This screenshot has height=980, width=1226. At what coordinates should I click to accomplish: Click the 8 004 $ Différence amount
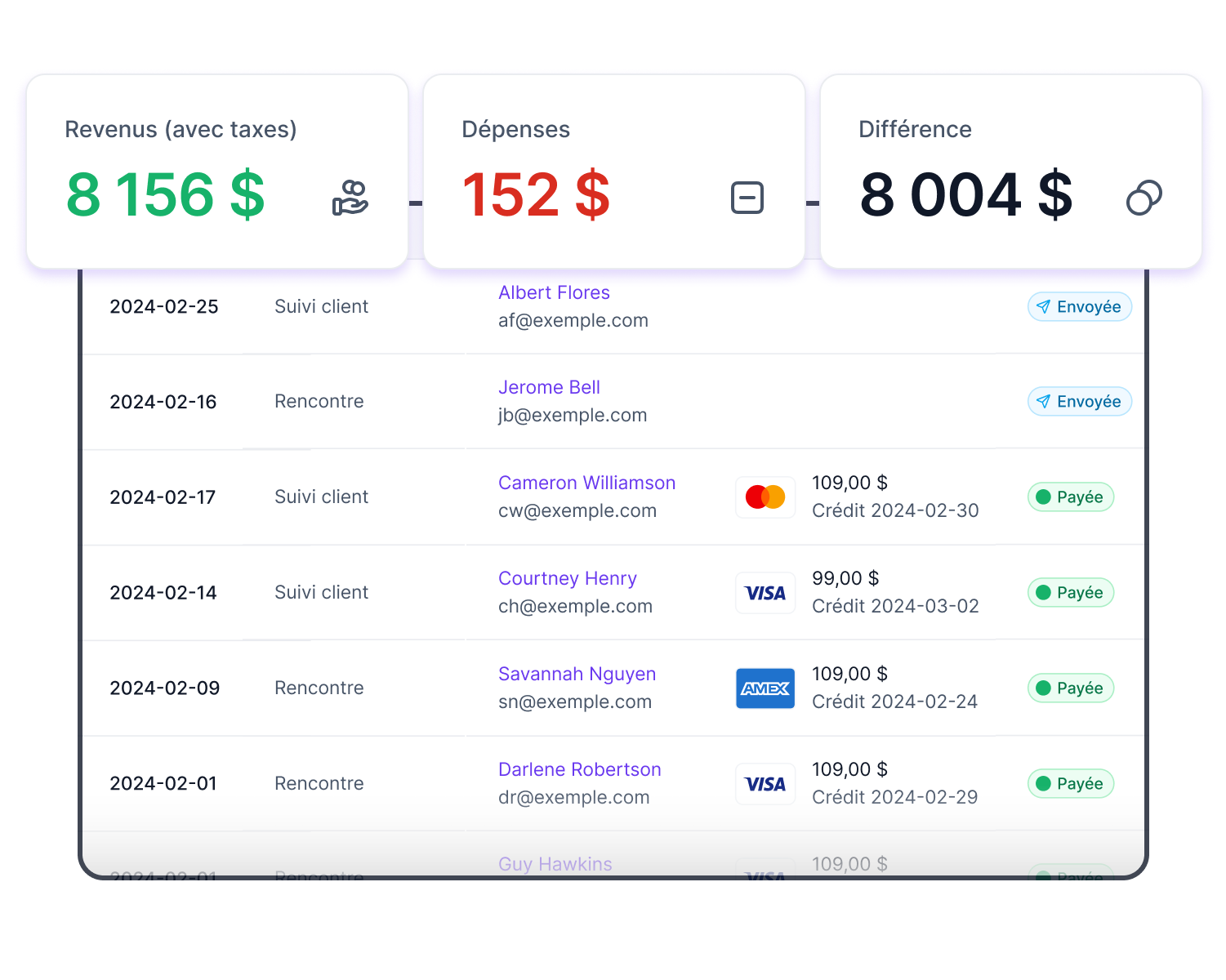(x=965, y=196)
